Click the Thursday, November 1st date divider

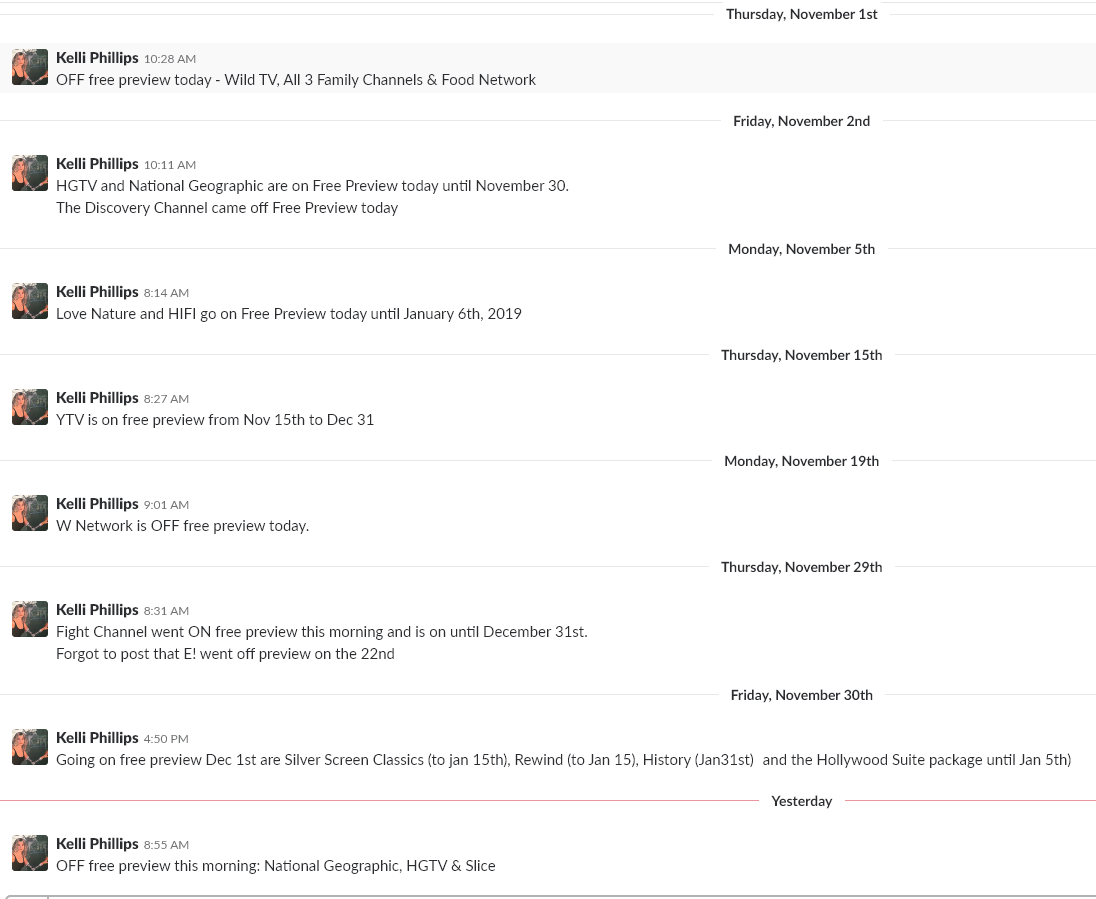(x=801, y=14)
